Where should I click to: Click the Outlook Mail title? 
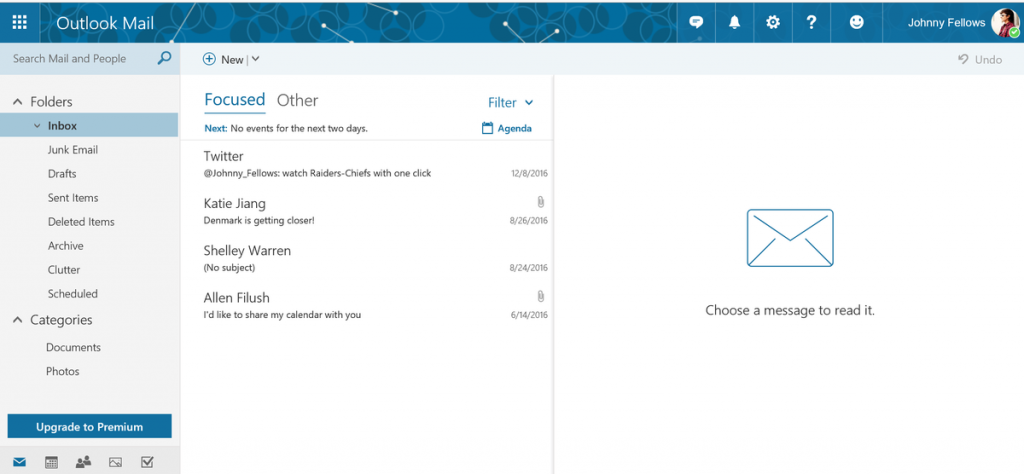(x=105, y=23)
